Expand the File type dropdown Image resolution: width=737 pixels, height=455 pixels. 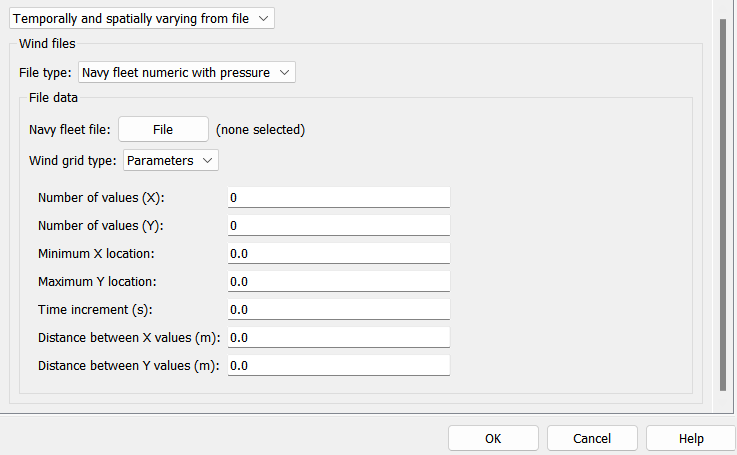pos(187,72)
